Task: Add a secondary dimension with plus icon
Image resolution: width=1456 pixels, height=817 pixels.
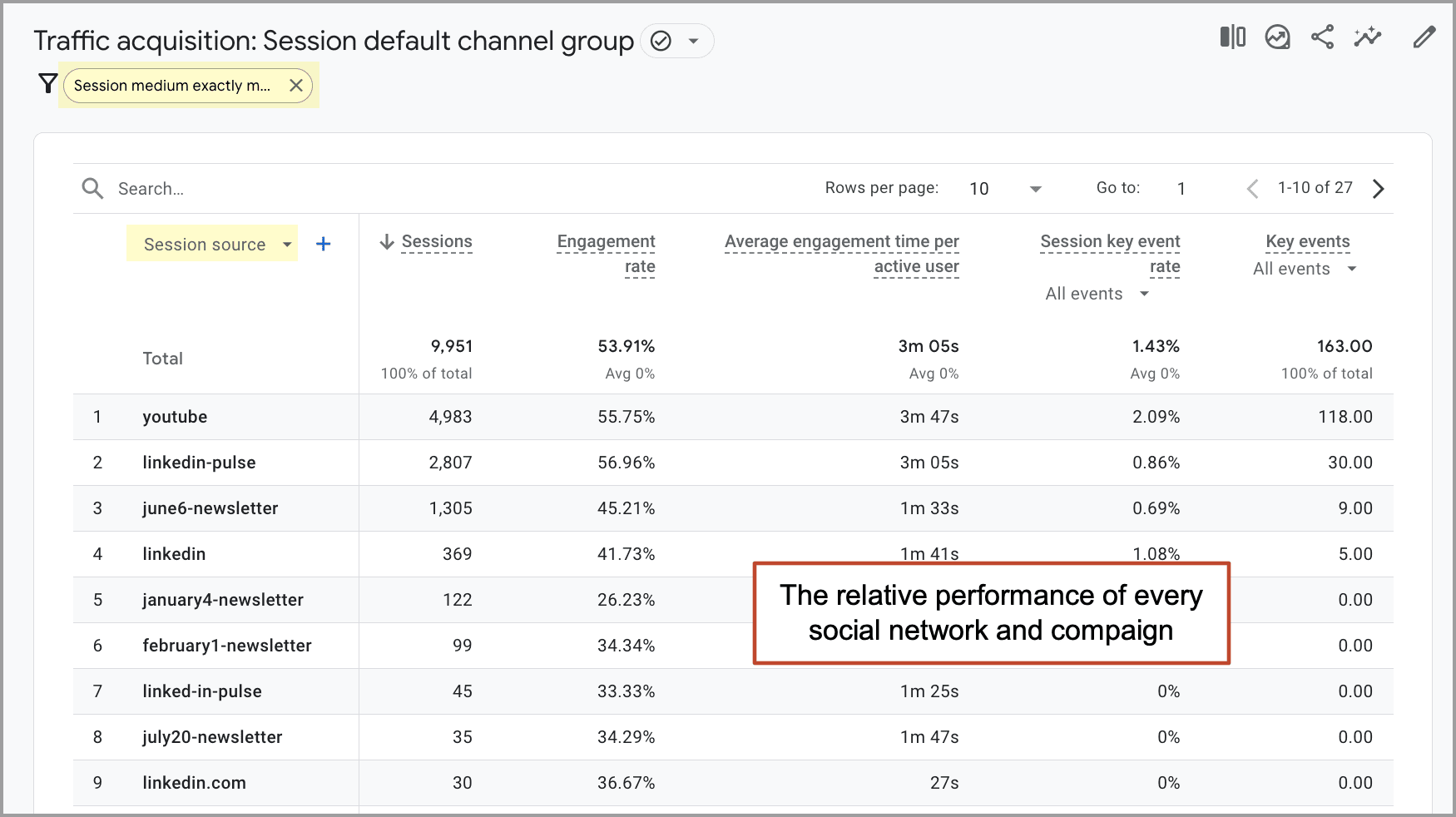Action: point(324,244)
